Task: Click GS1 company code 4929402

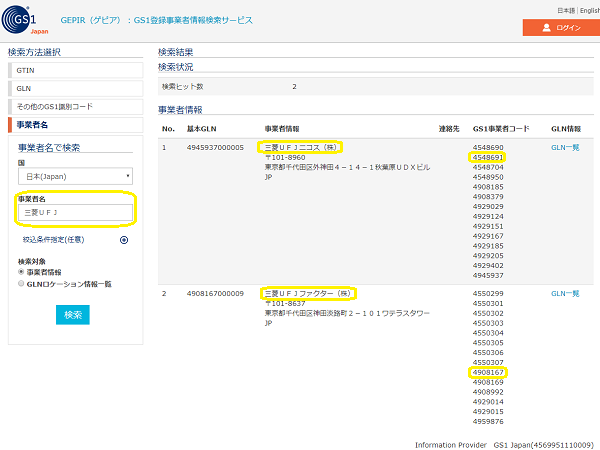Action: pos(488,266)
